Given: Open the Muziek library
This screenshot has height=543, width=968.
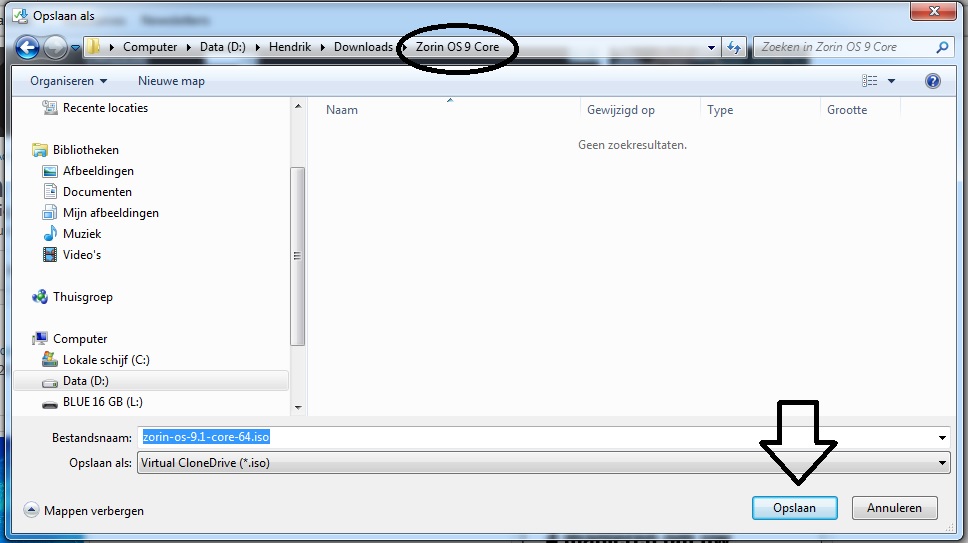Looking at the screenshot, I should pyautogui.click(x=81, y=234).
